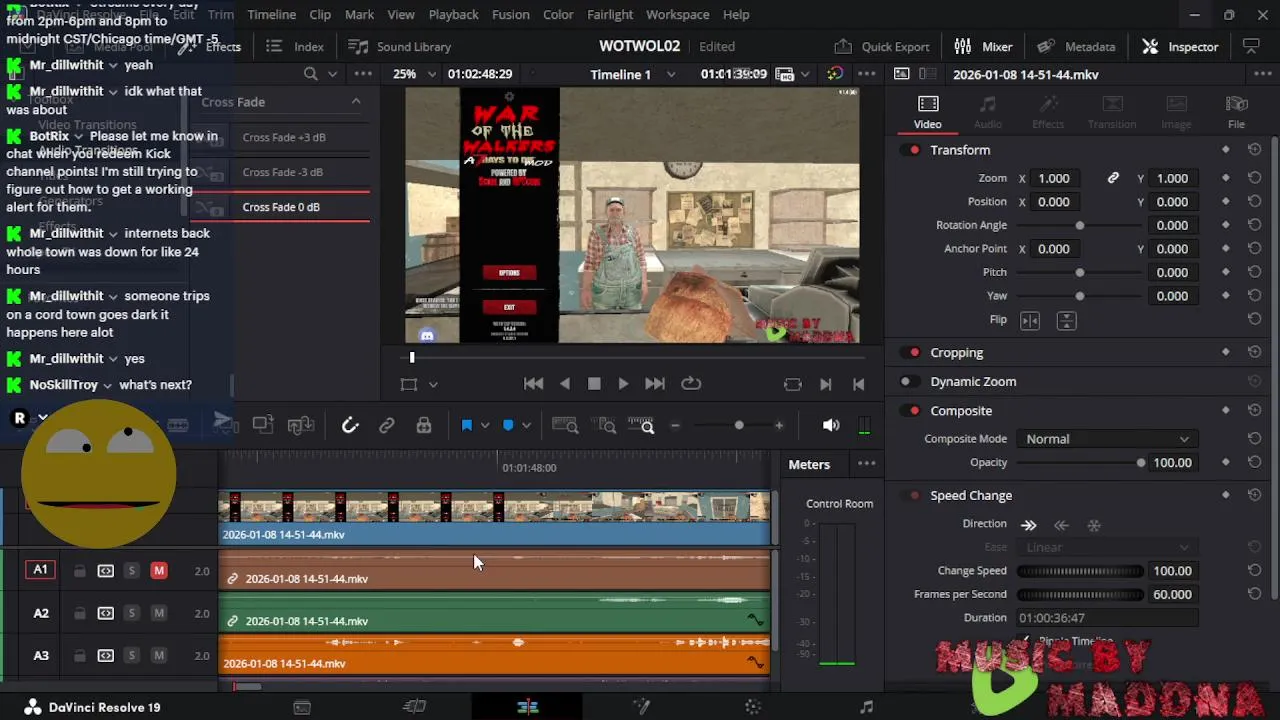The height and width of the screenshot is (720, 1280).
Task: Mute the monitor speaker volume
Action: tap(831, 425)
